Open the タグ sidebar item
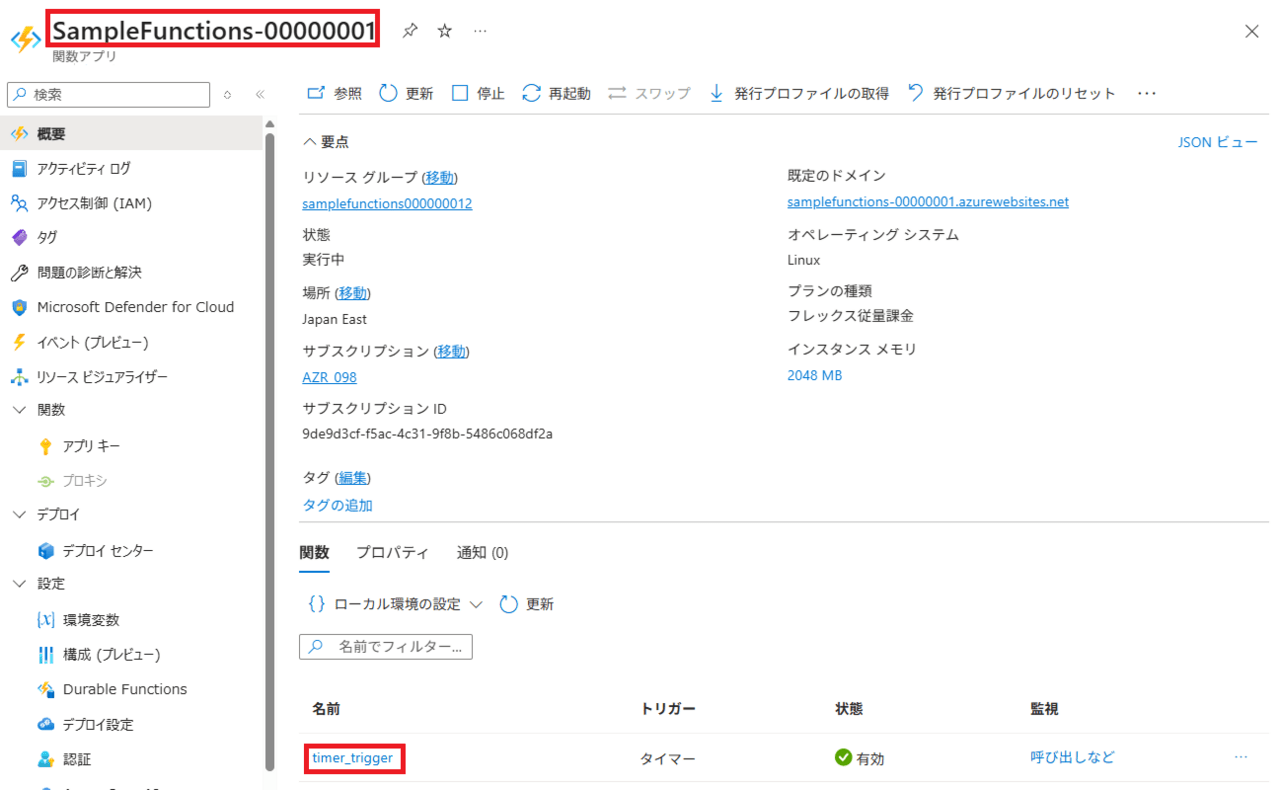Viewport: 1280px width, 790px height. click(x=47, y=237)
